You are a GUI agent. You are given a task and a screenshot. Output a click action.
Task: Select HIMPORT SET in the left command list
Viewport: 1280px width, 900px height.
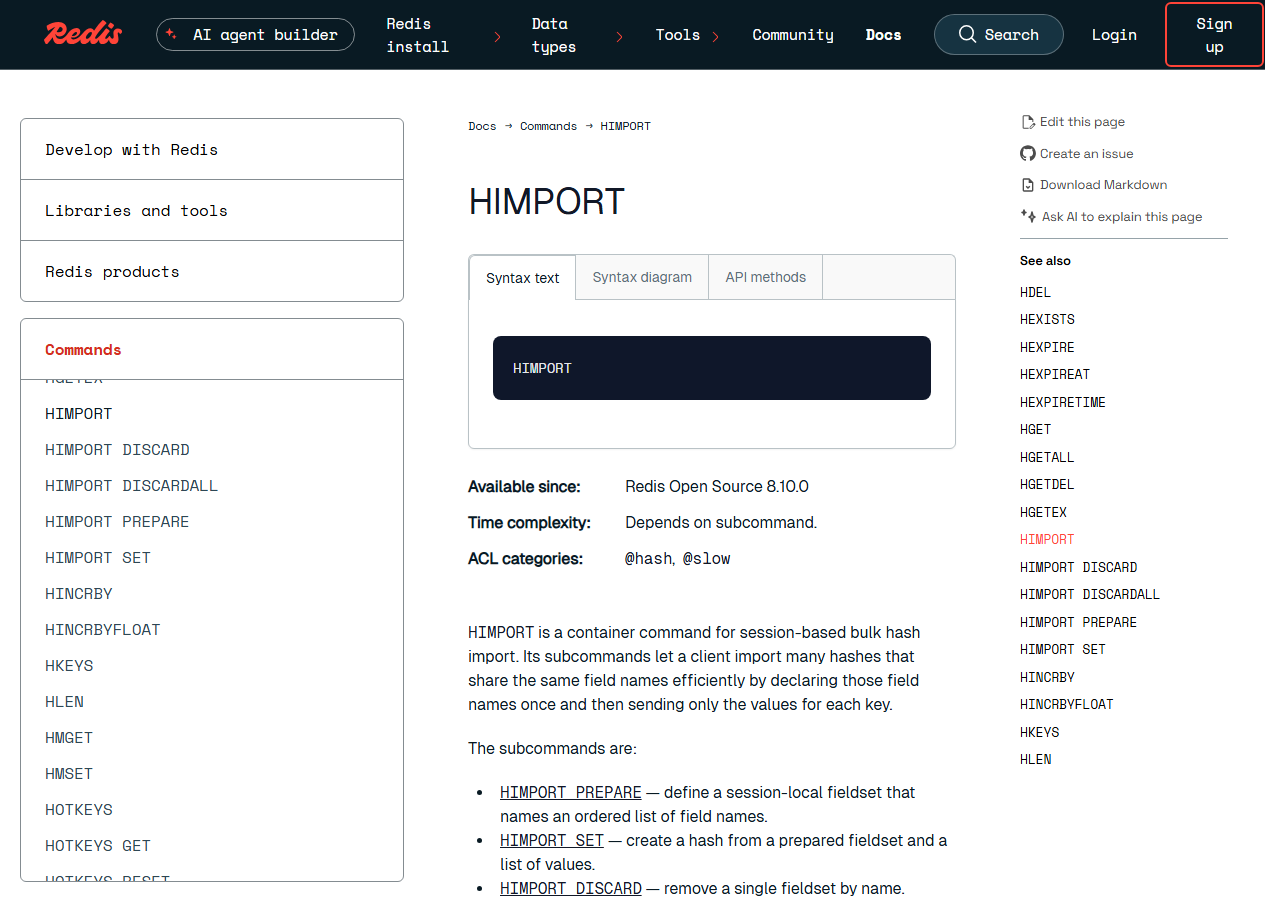[x=98, y=558]
